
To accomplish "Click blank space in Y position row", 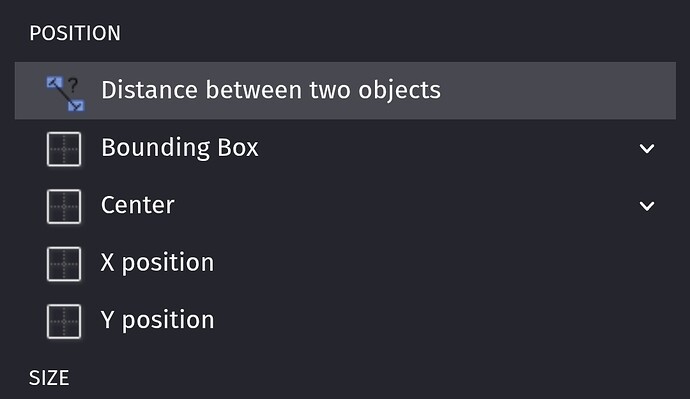I will coord(440,321).
